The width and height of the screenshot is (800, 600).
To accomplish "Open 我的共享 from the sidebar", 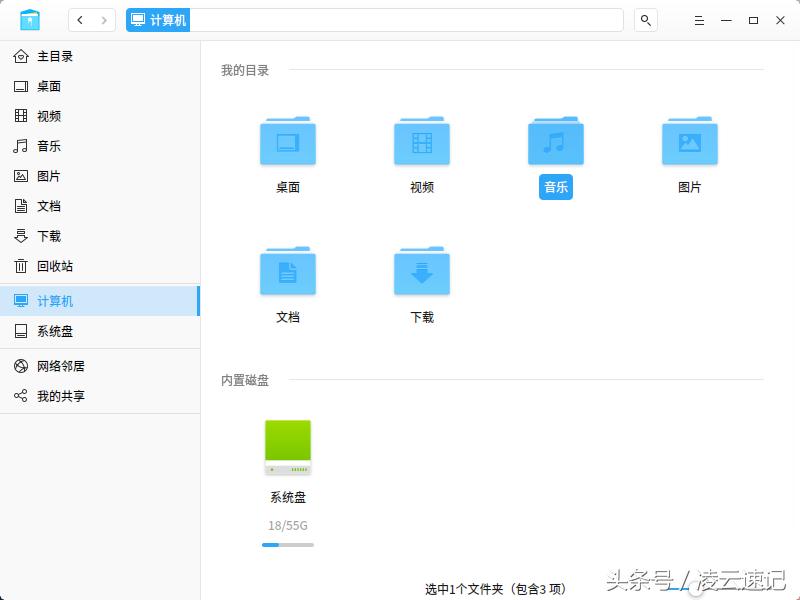I will point(48,396).
